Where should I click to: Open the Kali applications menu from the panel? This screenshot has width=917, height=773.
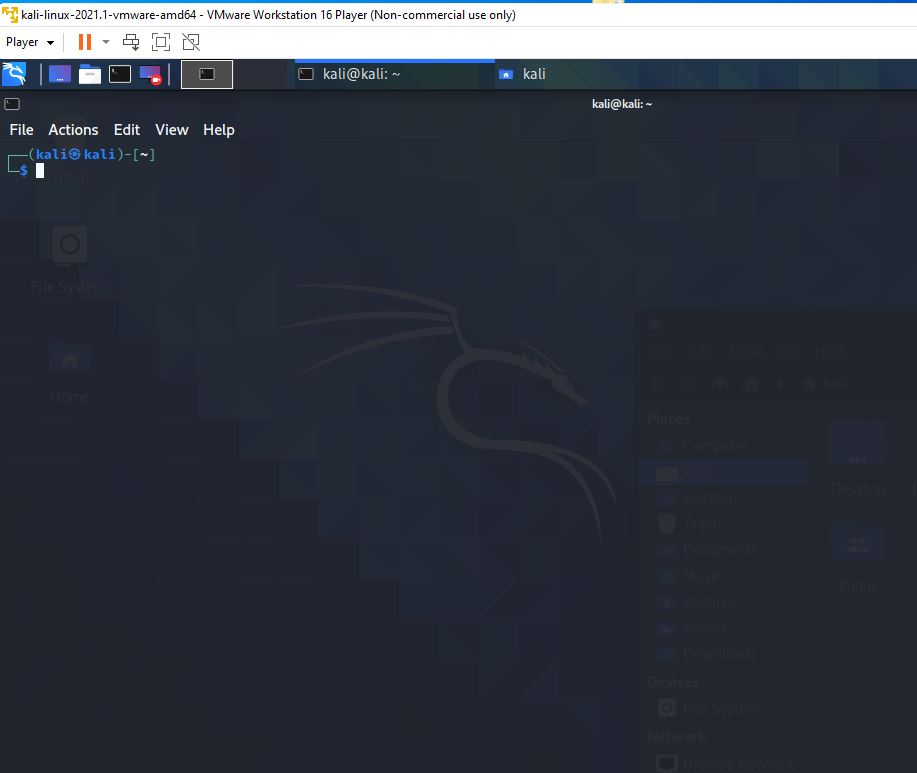click(x=15, y=73)
